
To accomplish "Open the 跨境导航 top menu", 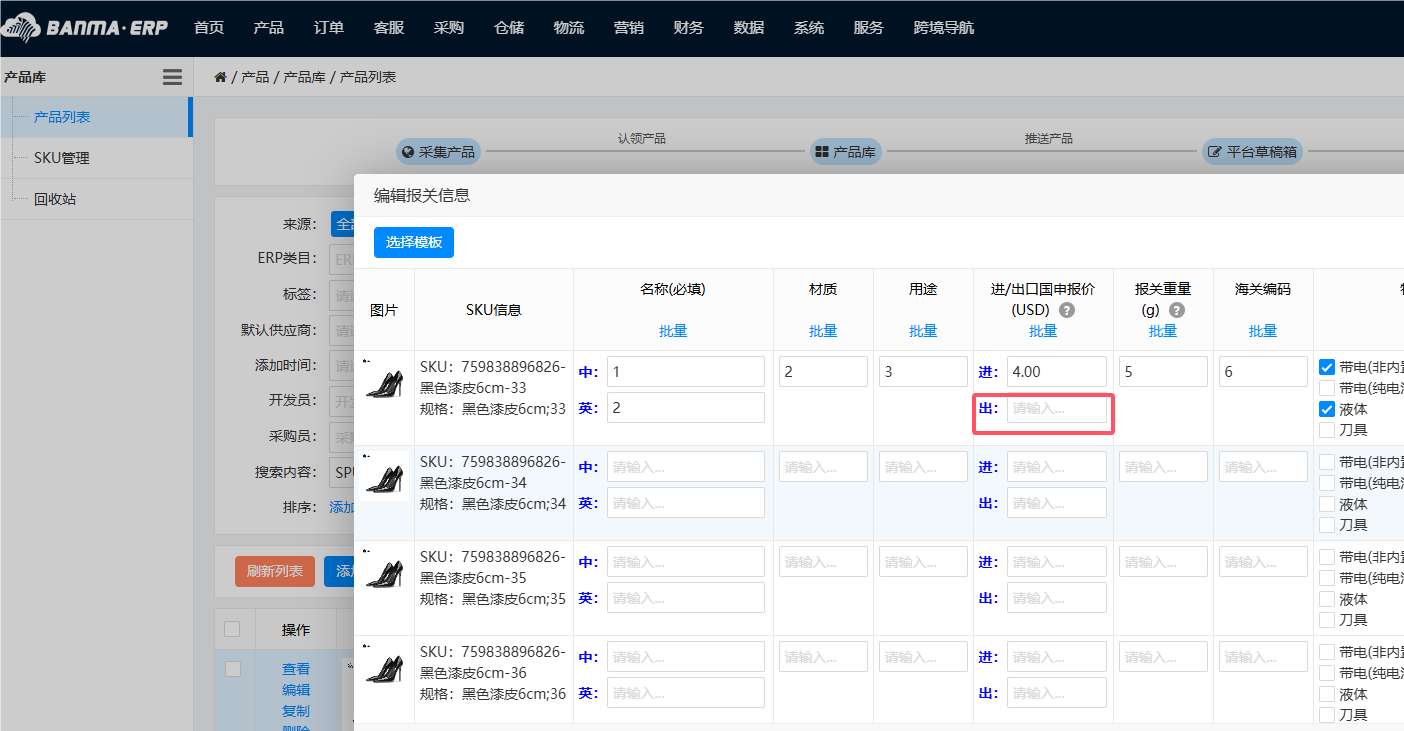I will click(x=943, y=28).
